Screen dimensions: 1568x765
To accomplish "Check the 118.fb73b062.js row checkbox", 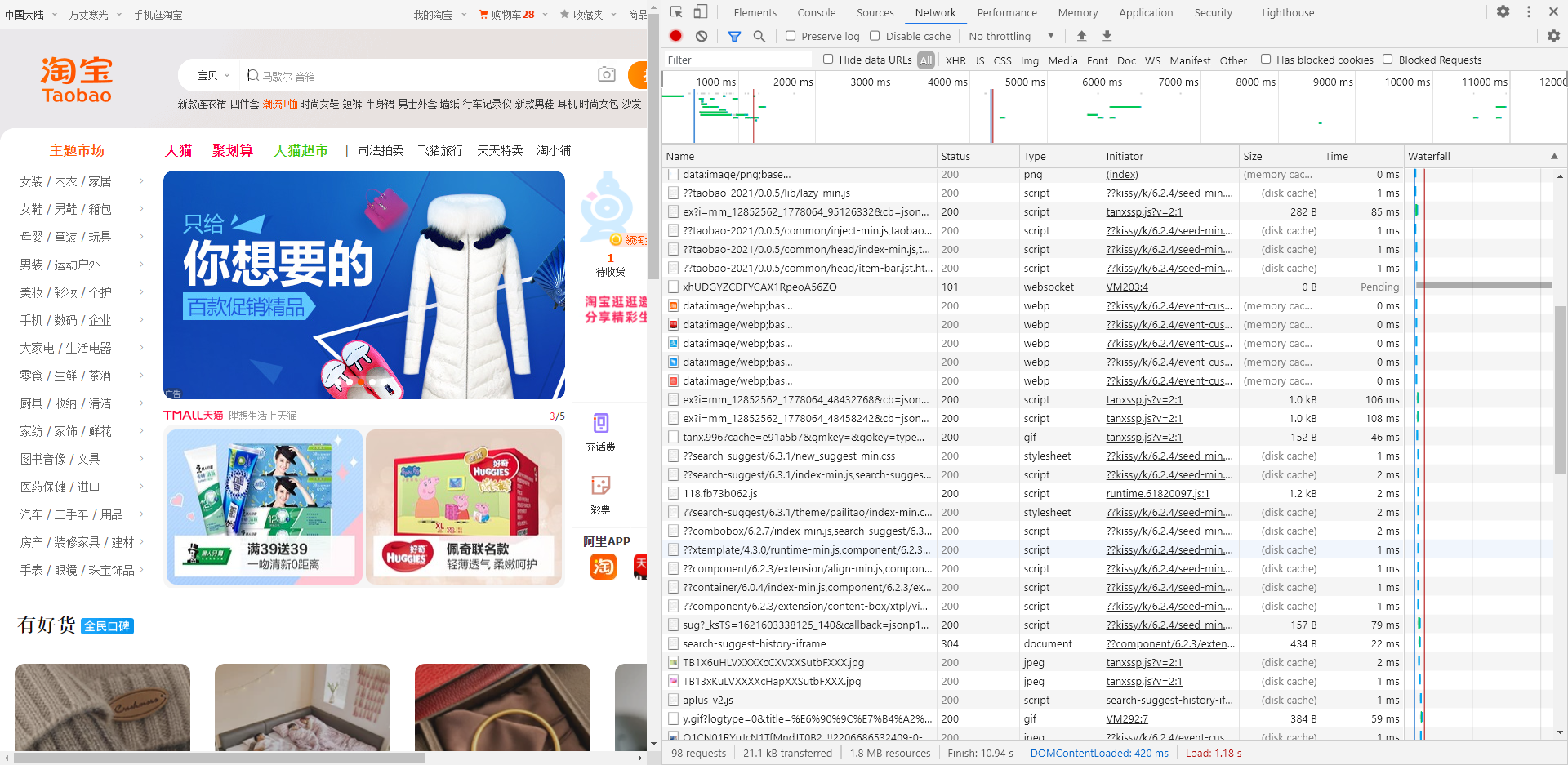I will pyautogui.click(x=674, y=494).
